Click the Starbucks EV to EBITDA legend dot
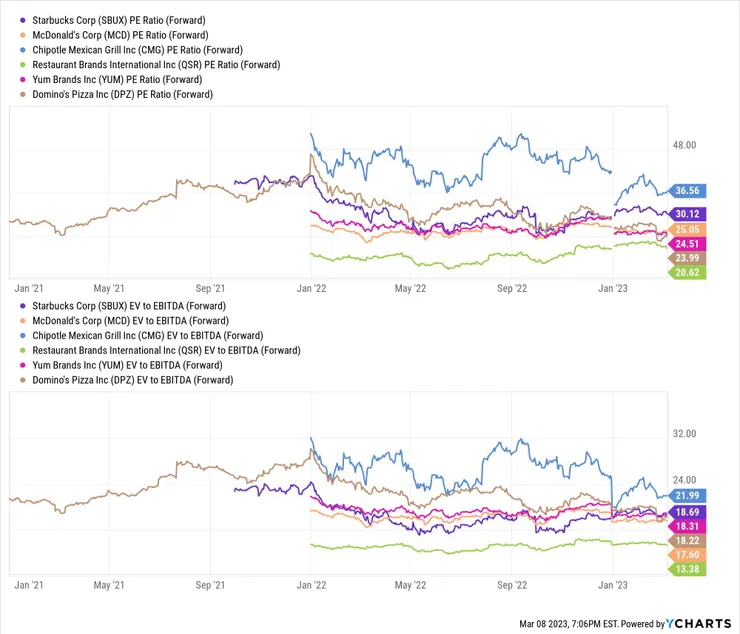This screenshot has height=634, width=740. click(x=23, y=305)
